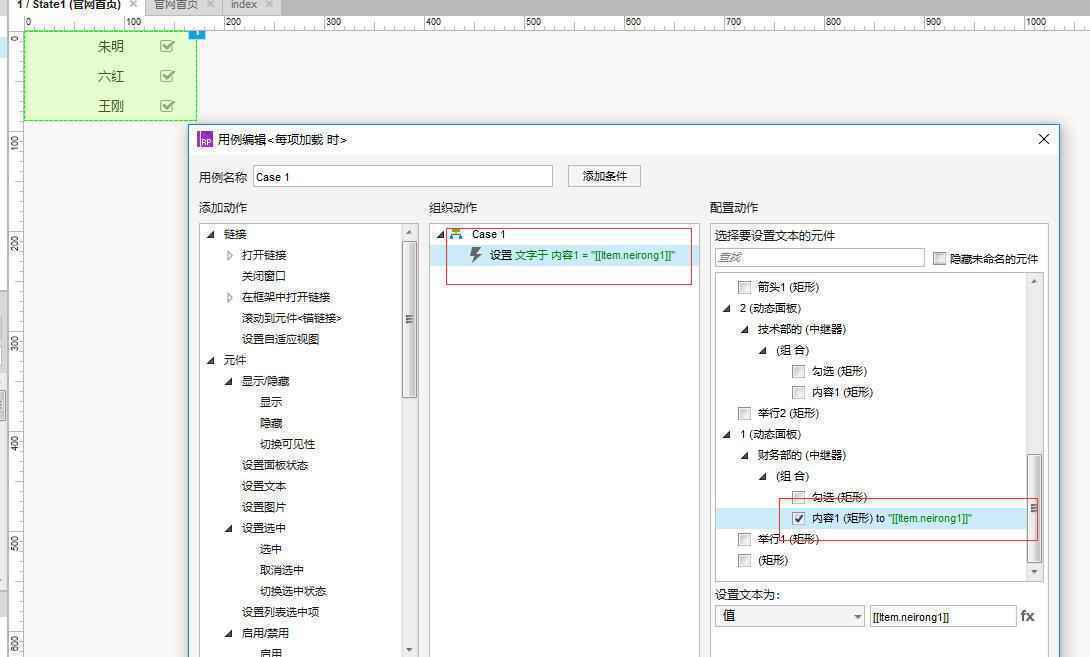Uncheck 内容1 (矩形) to [[Item.neirong1]]
This screenshot has height=657, width=1090.
tap(798, 518)
